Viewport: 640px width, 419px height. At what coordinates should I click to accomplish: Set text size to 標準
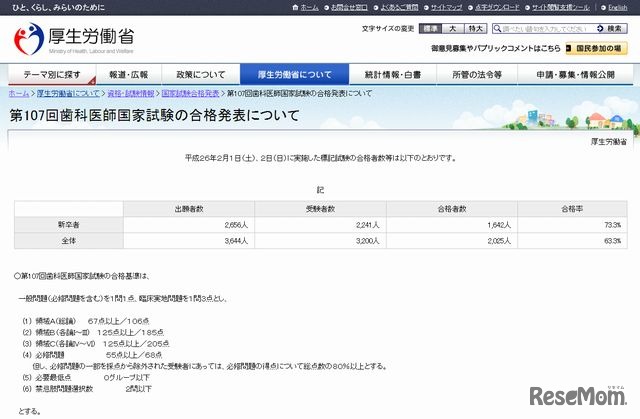431,29
